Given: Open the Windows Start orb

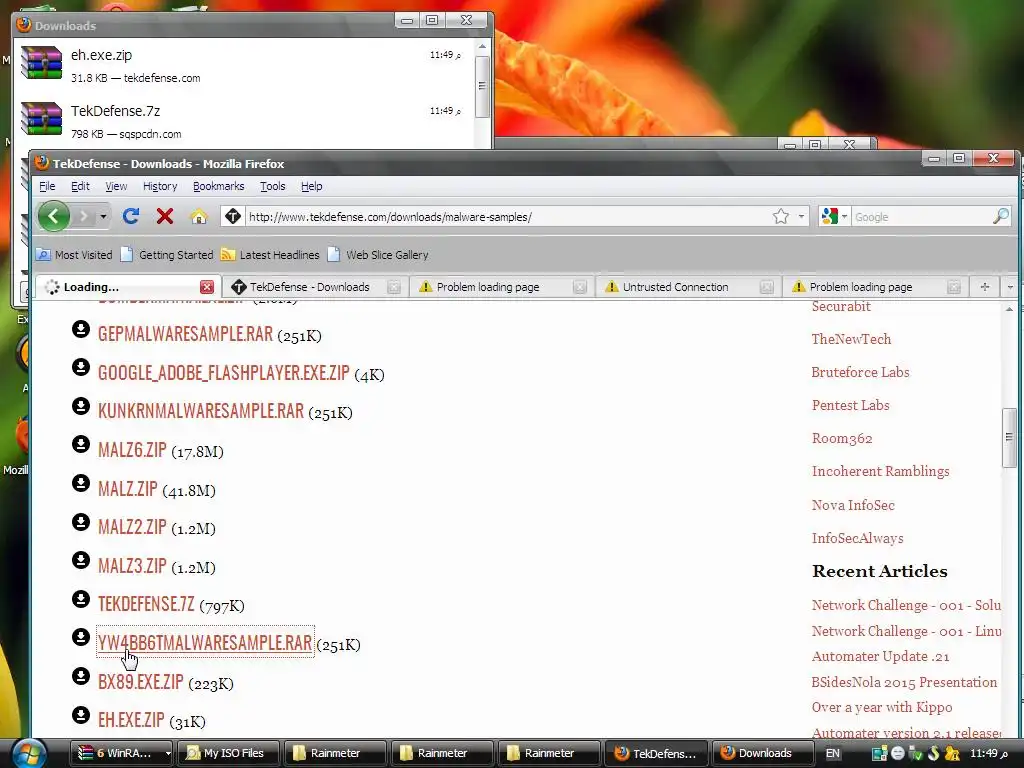Looking at the screenshot, I should [x=29, y=753].
